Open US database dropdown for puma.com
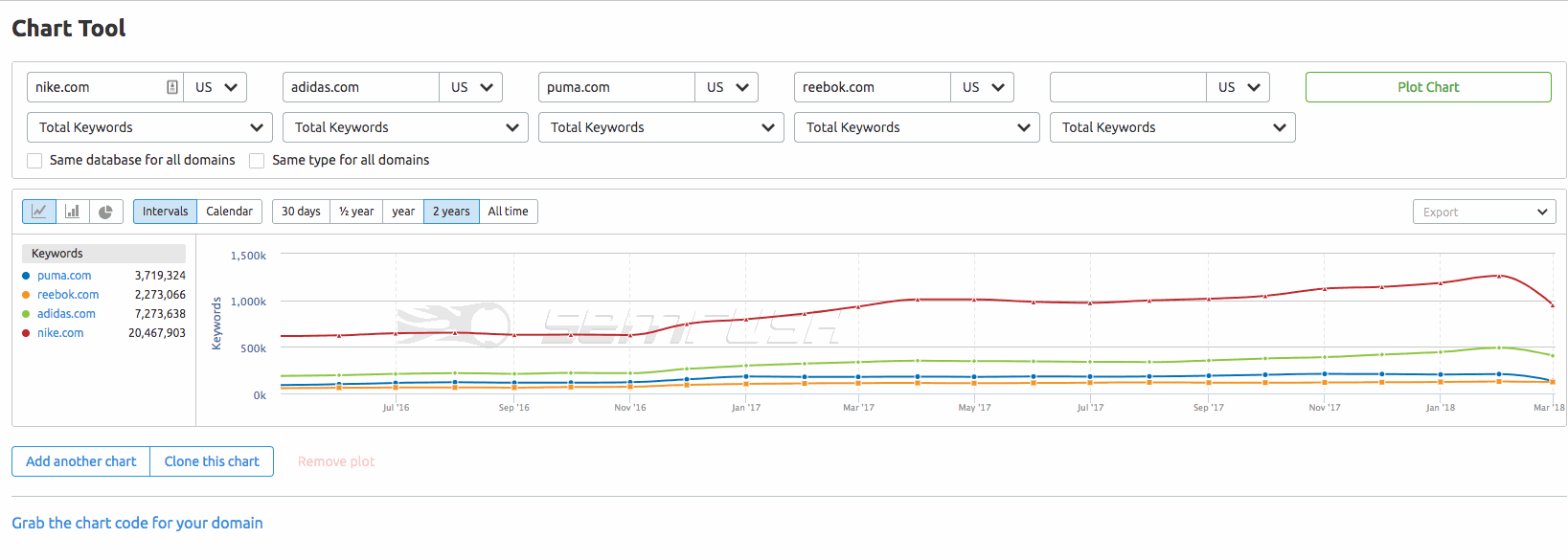 point(727,87)
